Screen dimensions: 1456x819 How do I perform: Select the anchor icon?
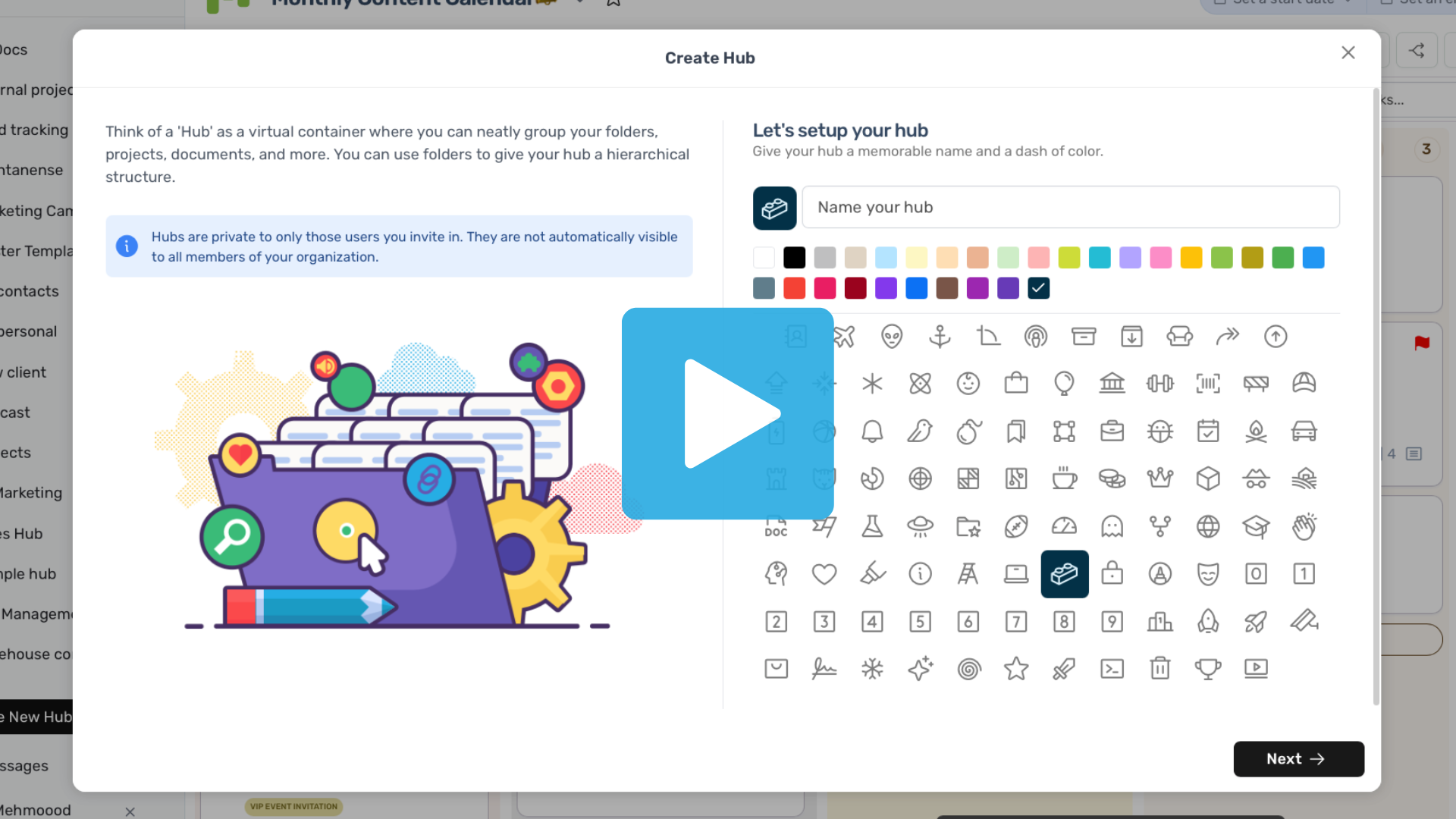(x=940, y=336)
